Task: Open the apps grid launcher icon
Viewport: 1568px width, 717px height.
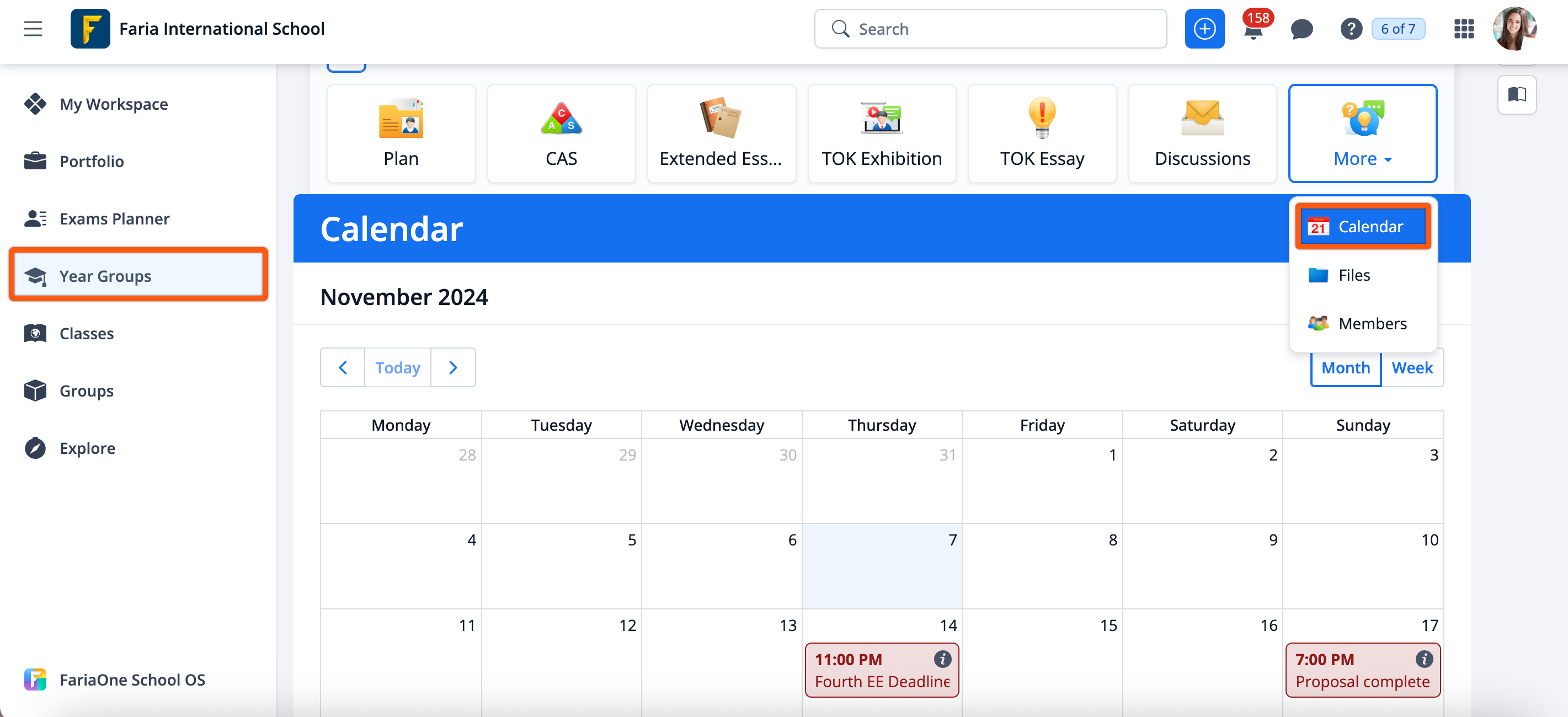Action: (x=1463, y=29)
